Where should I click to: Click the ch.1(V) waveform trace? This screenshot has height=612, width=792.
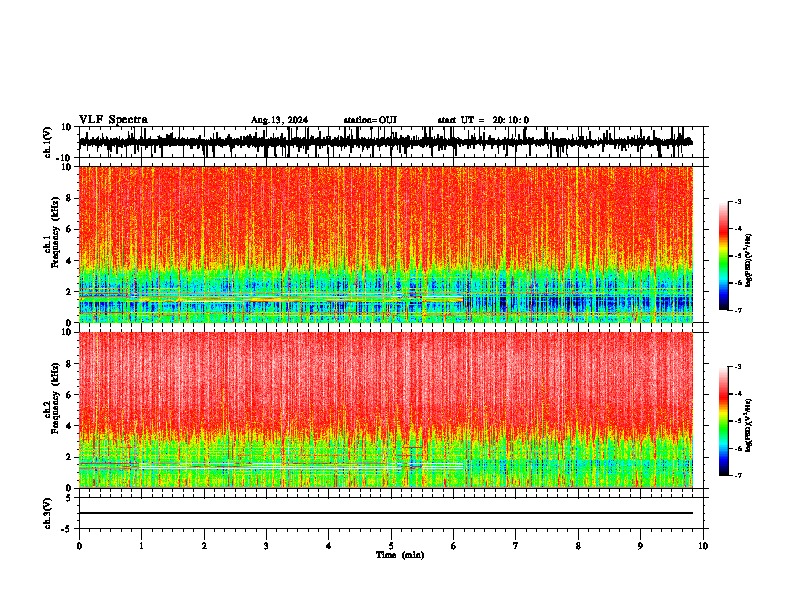(385, 142)
